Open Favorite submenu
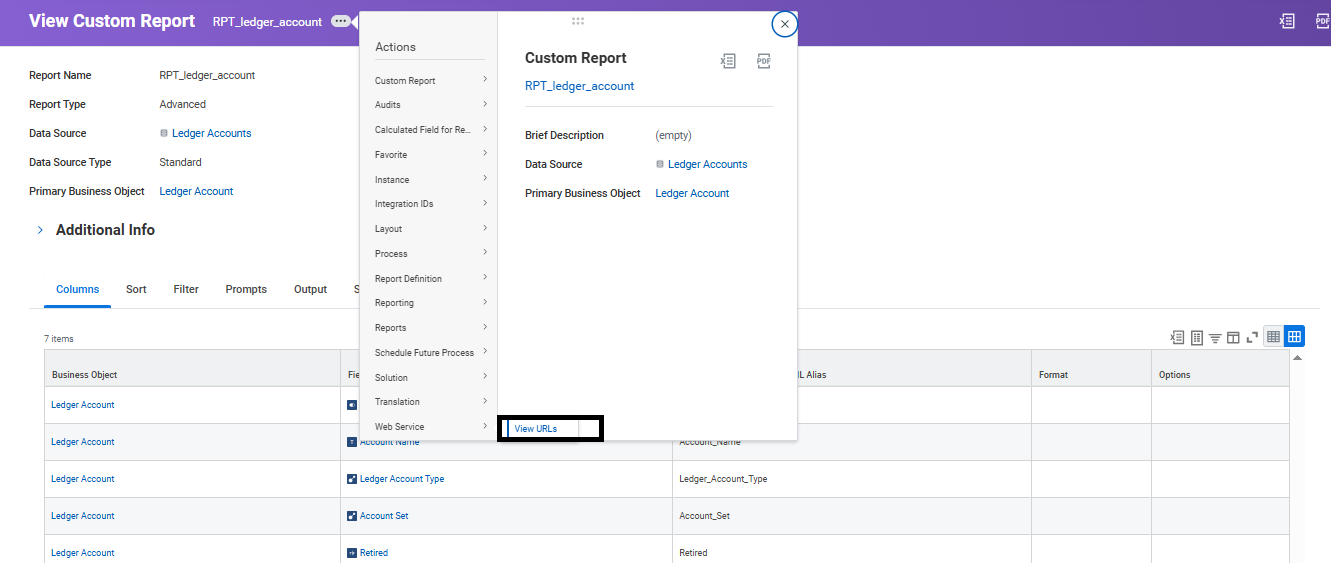Image resolution: width=1331 pixels, height=563 pixels. point(431,155)
